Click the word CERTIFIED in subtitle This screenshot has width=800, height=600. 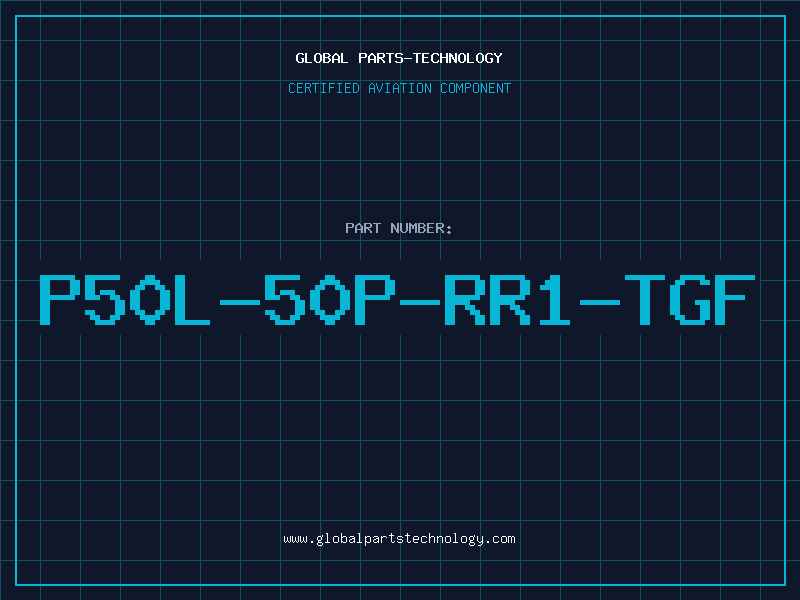[x=324, y=88]
